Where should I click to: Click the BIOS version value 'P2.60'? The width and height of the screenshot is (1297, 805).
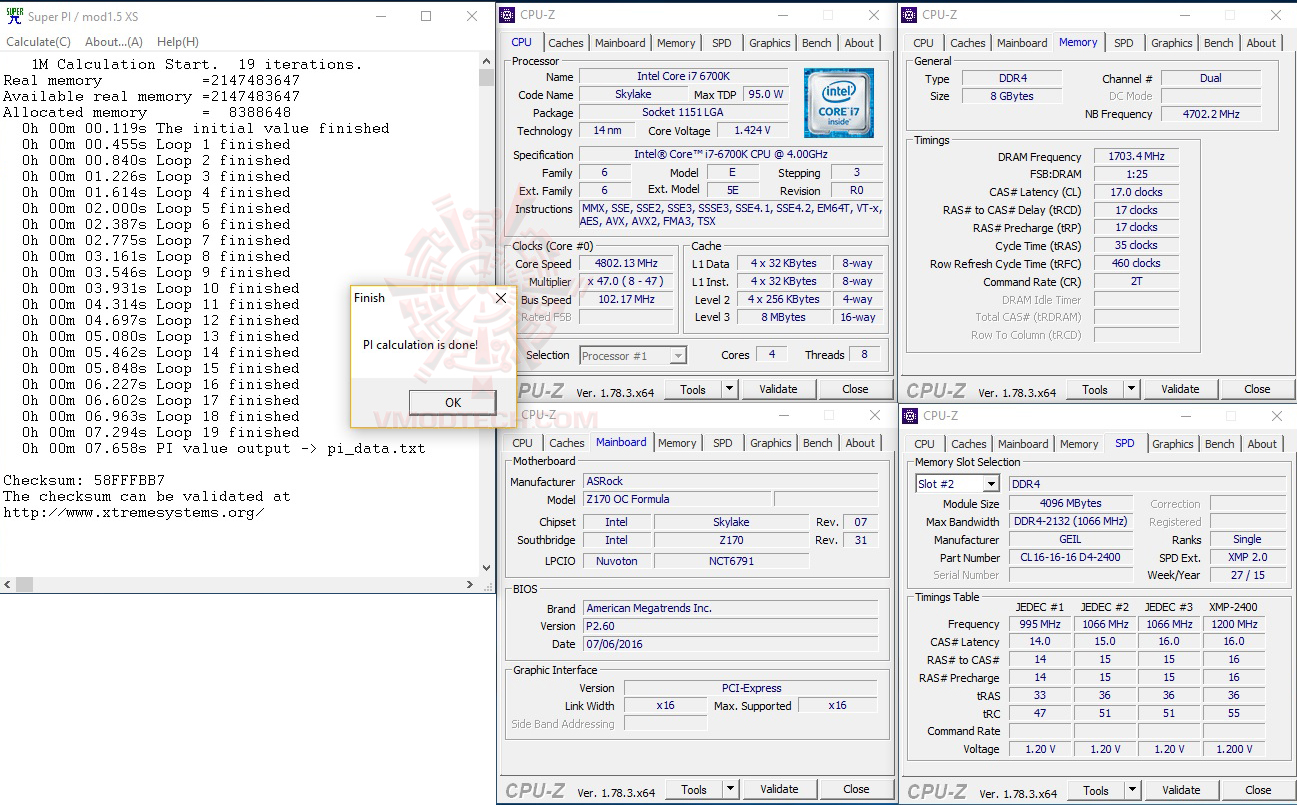pos(730,626)
